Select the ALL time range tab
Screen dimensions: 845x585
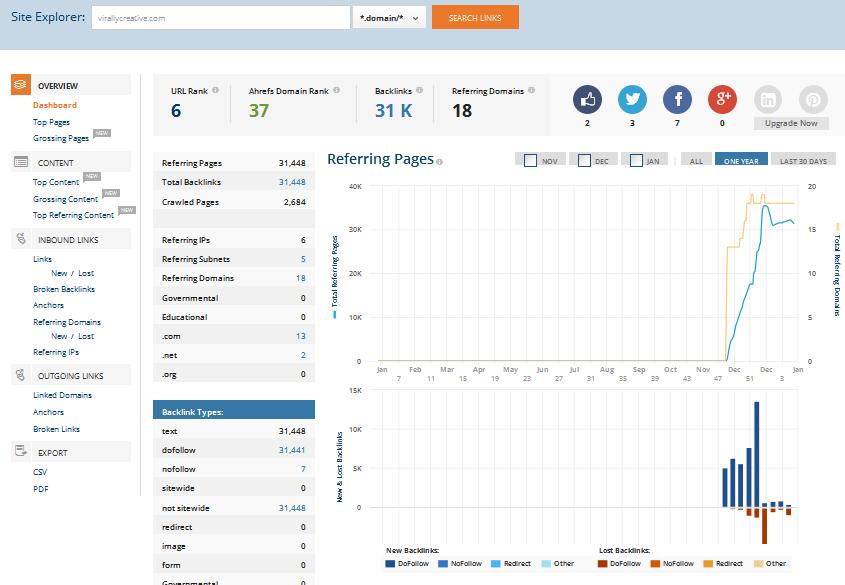(x=696, y=160)
